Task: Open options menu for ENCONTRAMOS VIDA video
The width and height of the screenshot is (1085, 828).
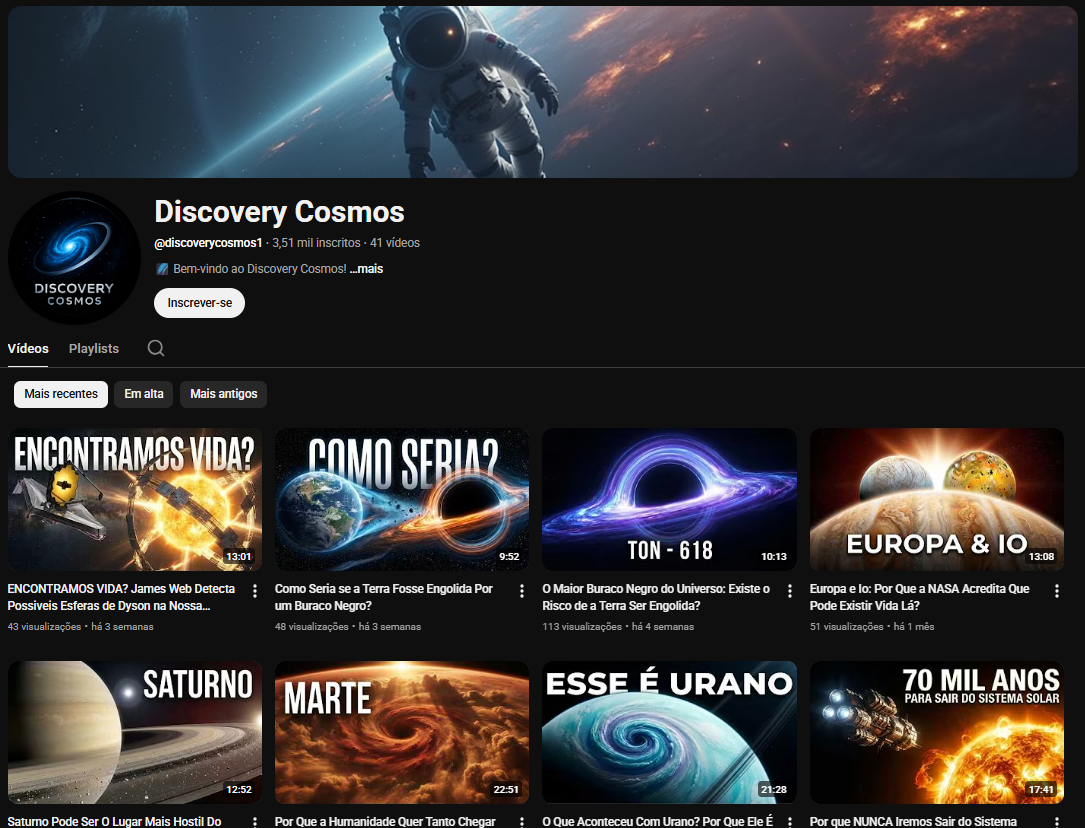Action: [255, 591]
